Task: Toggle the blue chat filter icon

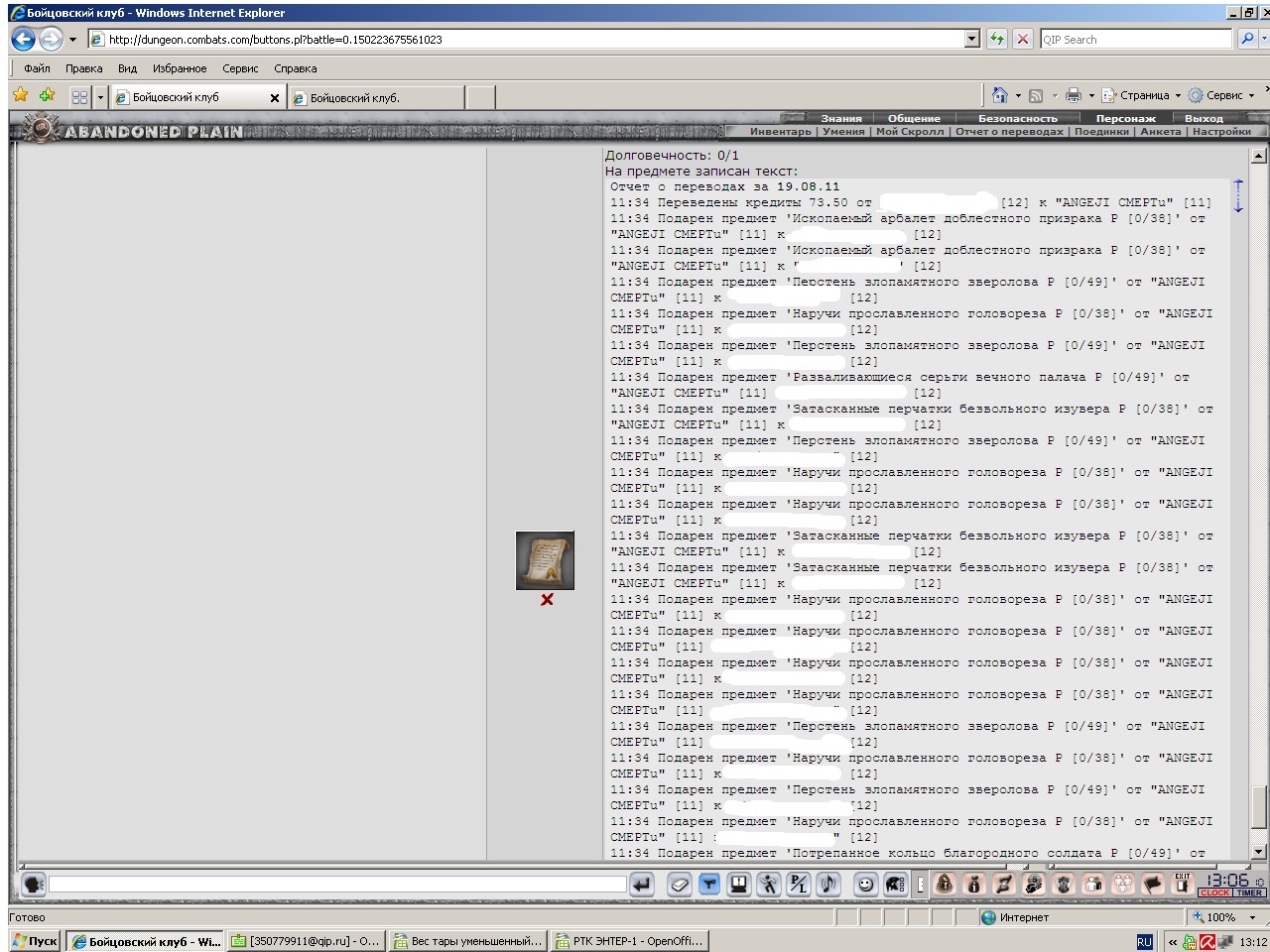Action: pos(708,884)
